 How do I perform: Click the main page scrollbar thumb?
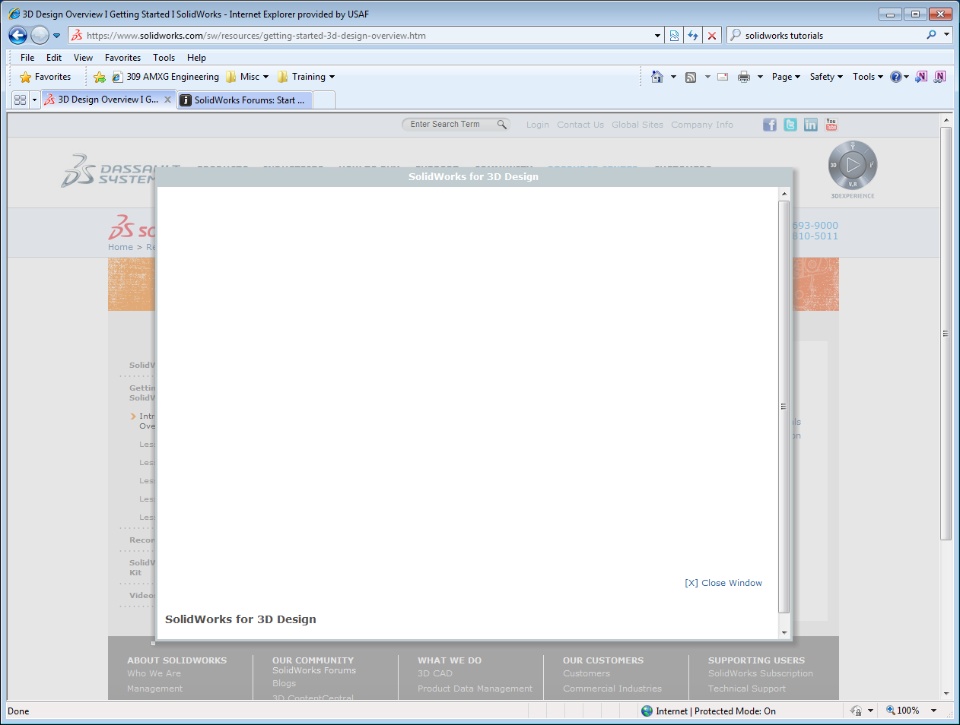(946, 334)
